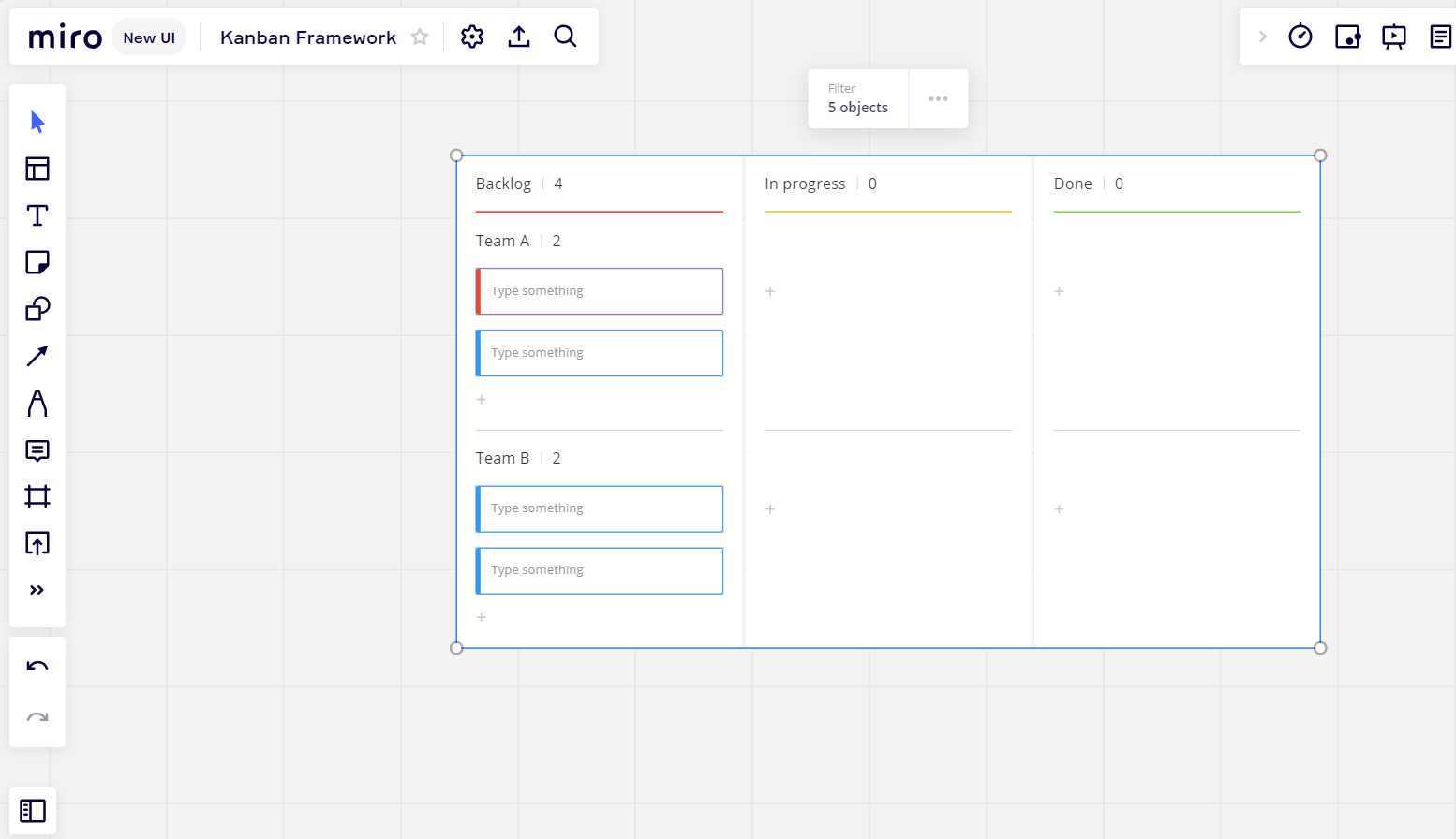Open the Comment tool
The image size is (1456, 839).
(37, 450)
